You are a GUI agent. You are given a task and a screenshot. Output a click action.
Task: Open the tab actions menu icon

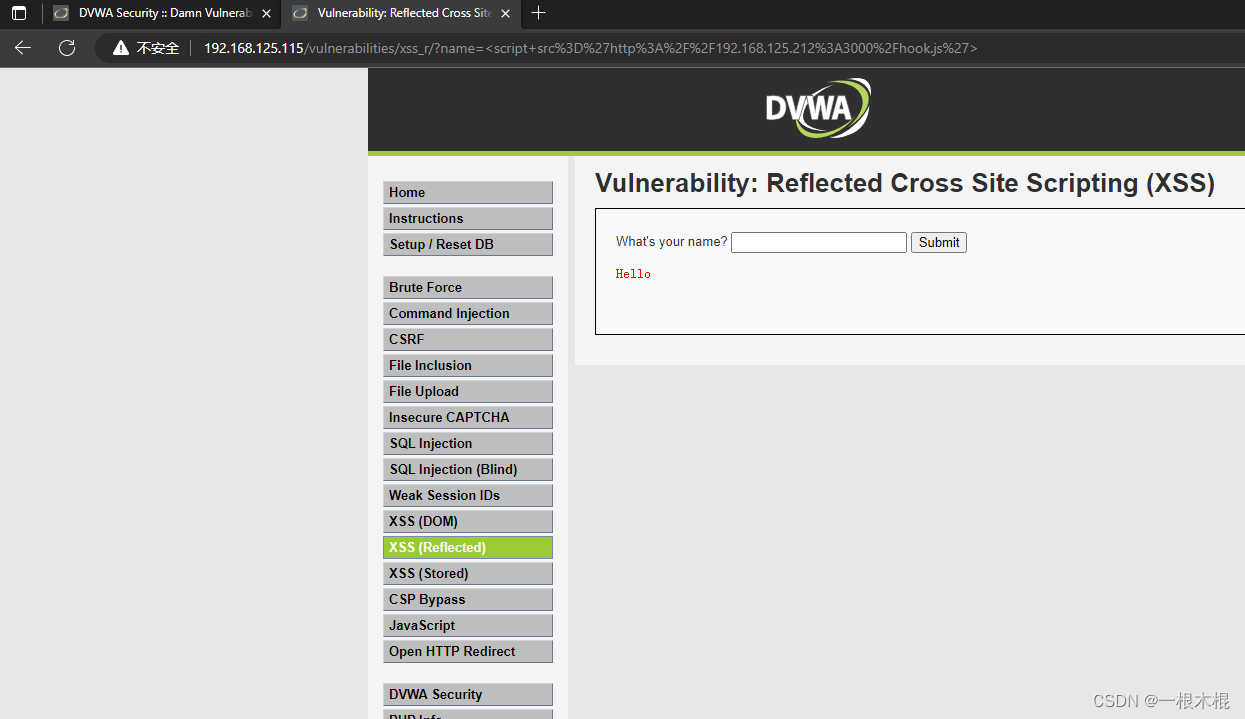click(x=19, y=13)
